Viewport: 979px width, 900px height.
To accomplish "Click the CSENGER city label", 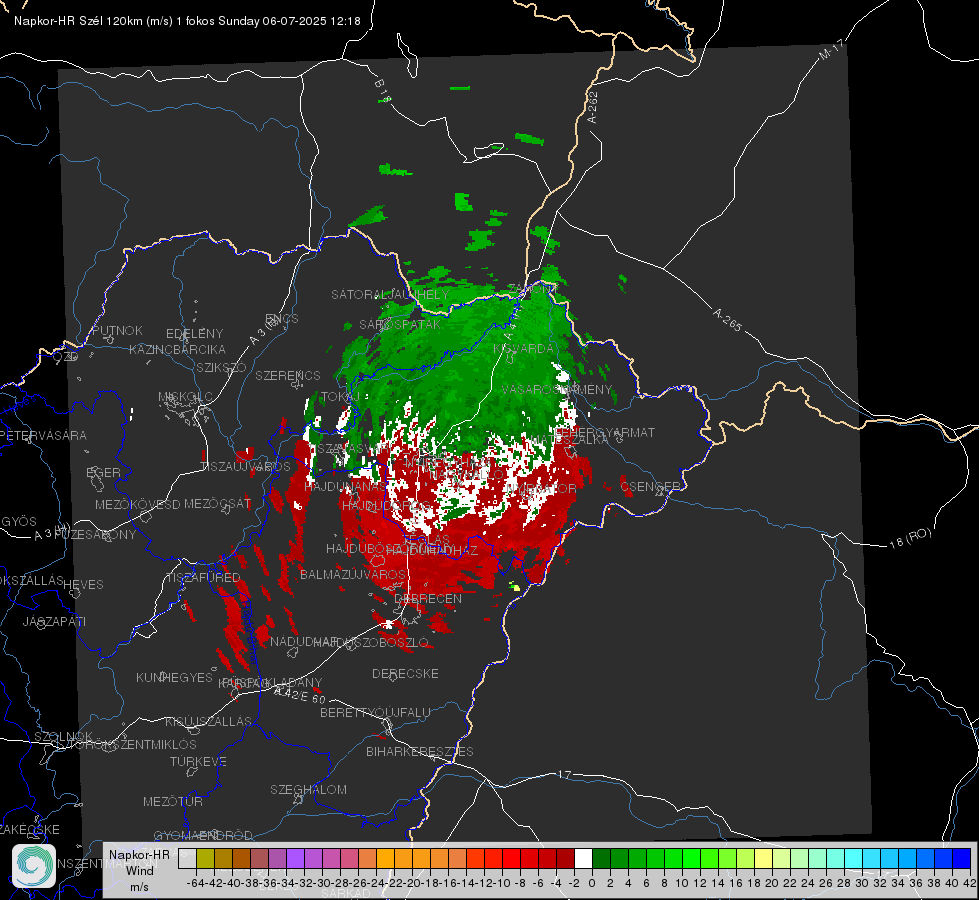I will click(650, 486).
